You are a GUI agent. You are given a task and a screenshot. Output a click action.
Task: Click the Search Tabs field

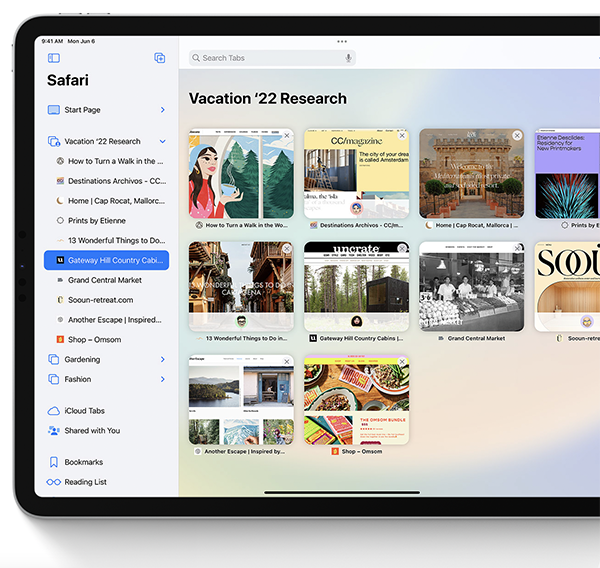coord(272,58)
